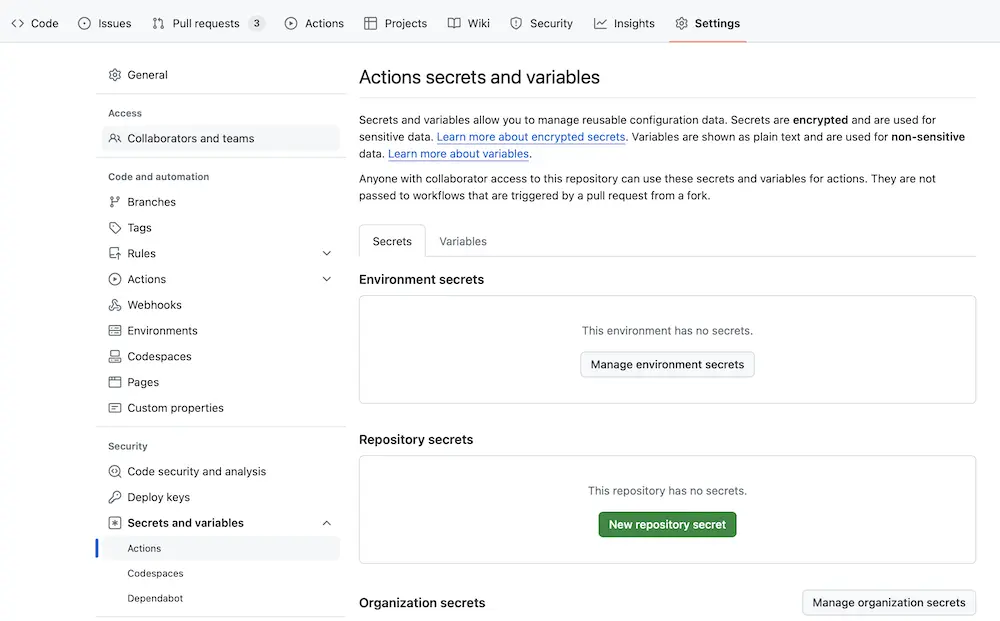Viewport: 1000px width, 621px height.
Task: Click the Webhooks icon in the sidebar
Action: pos(114,304)
